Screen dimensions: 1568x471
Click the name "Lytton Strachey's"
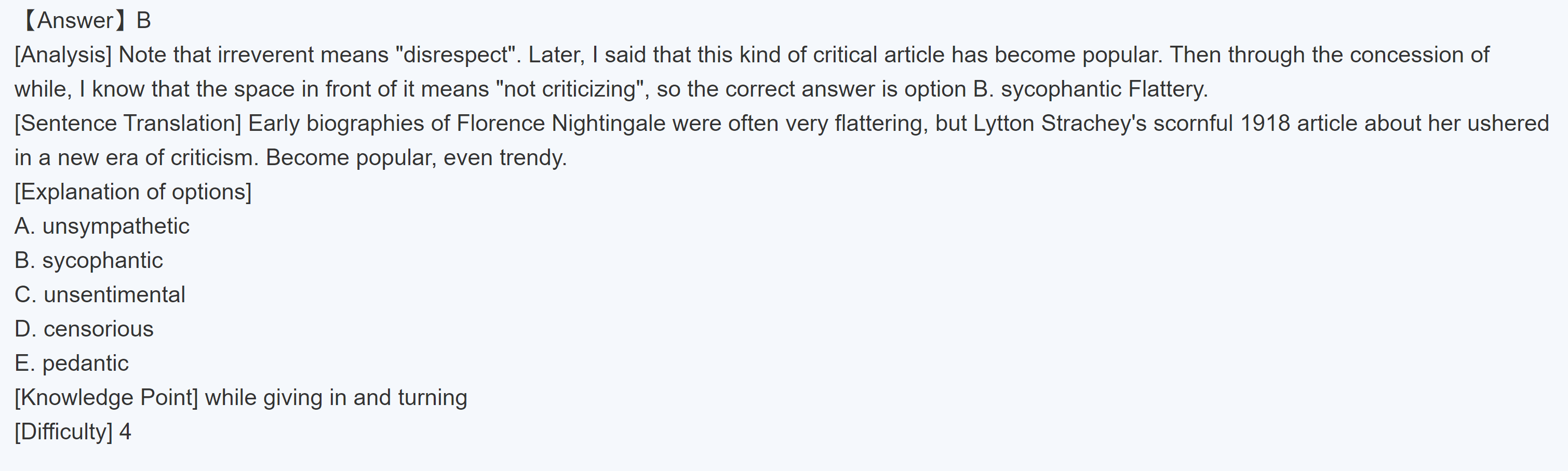pyautogui.click(x=1060, y=124)
